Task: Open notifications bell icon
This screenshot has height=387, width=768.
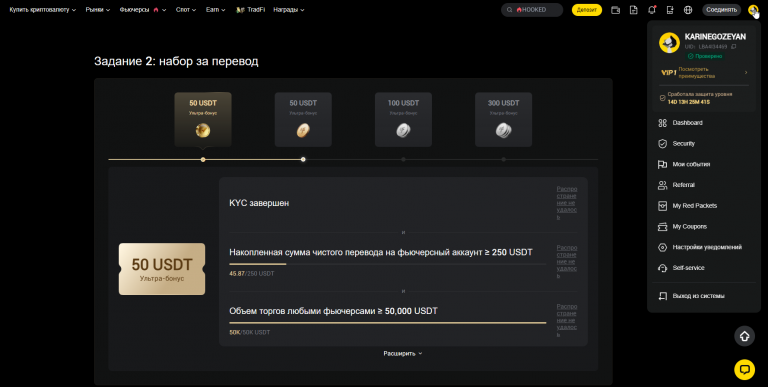Action: 652,10
